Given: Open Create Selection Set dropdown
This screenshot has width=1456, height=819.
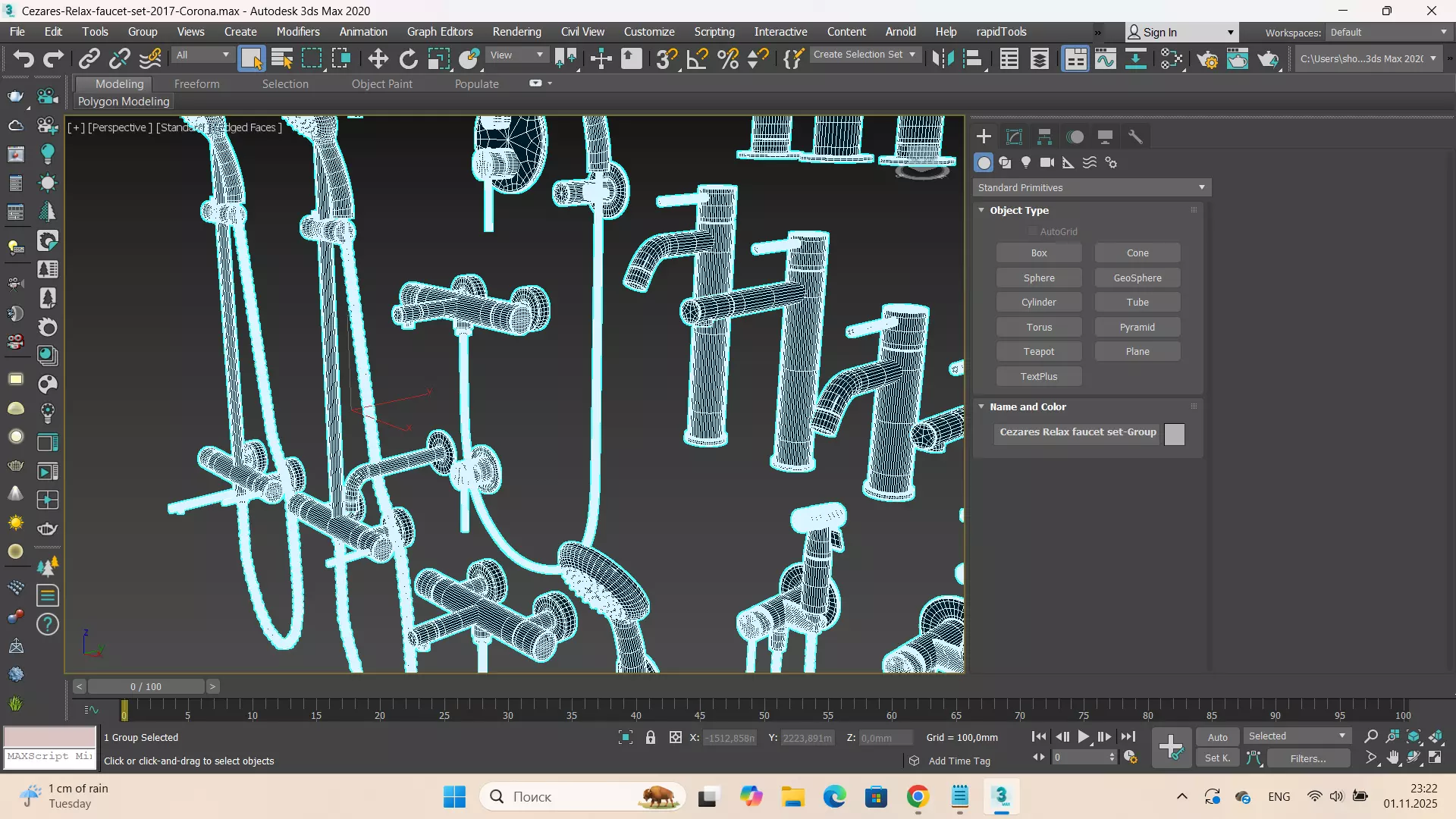Looking at the screenshot, I should coord(864,55).
